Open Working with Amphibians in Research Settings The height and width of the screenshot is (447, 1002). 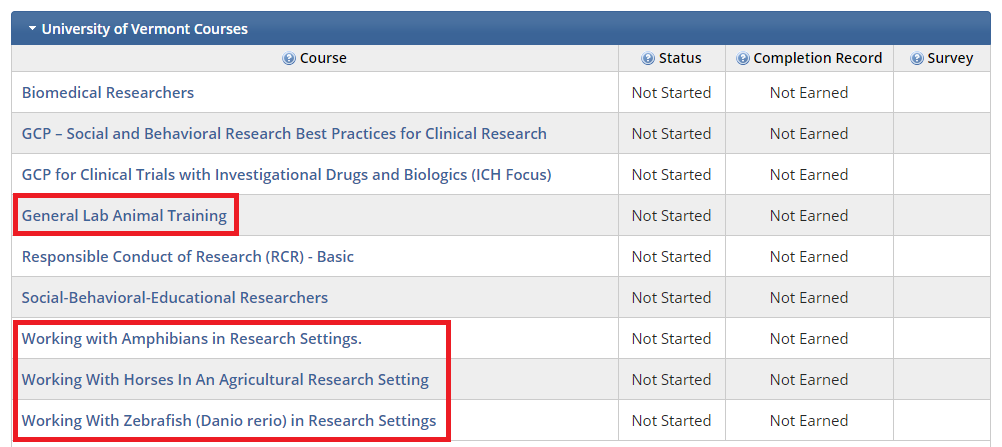click(x=192, y=338)
